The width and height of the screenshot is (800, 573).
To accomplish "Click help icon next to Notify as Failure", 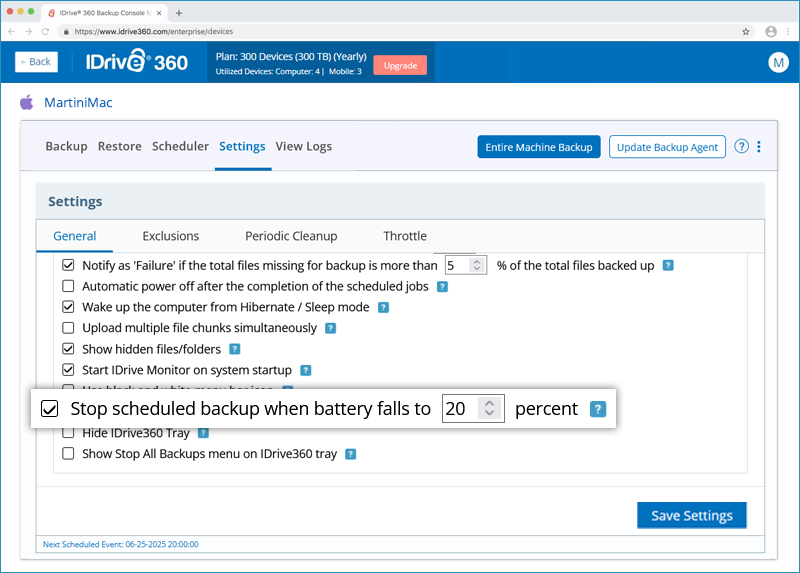I will (668, 265).
